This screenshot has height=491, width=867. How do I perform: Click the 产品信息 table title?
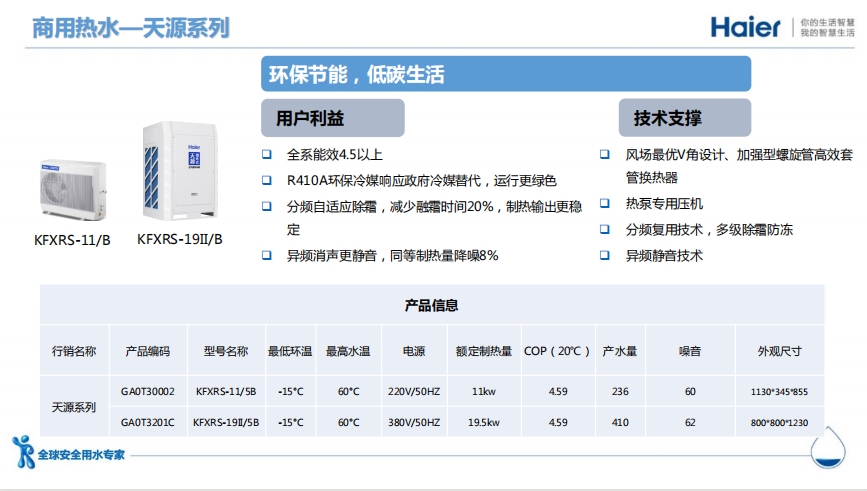[432, 305]
